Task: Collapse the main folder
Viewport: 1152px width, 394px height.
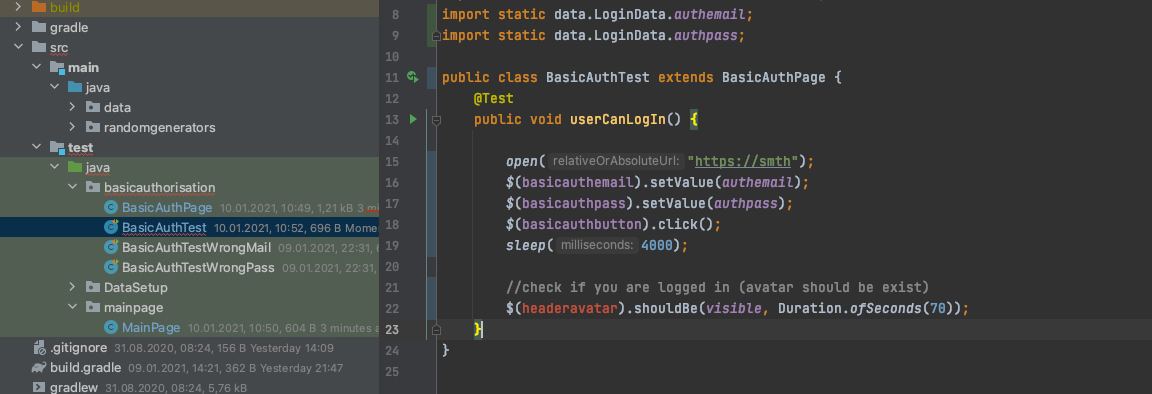Action: point(36,68)
